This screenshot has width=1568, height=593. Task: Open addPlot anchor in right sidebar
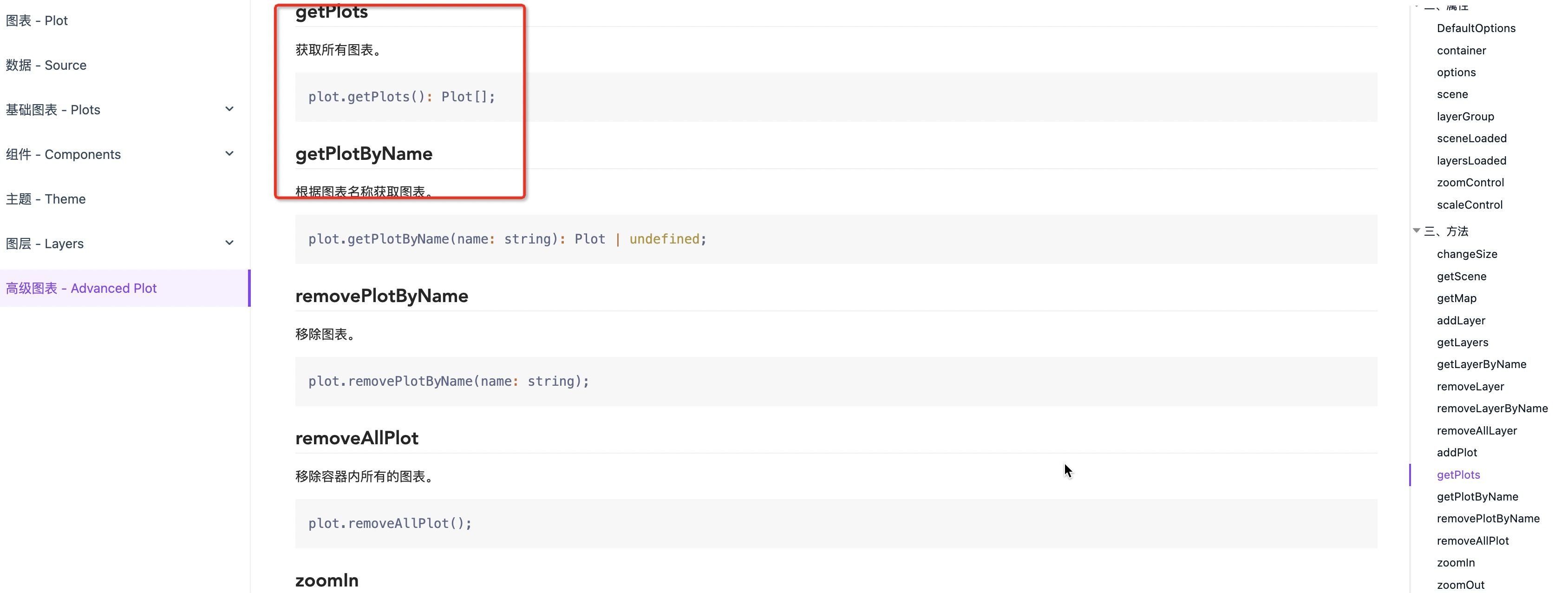(1457, 452)
